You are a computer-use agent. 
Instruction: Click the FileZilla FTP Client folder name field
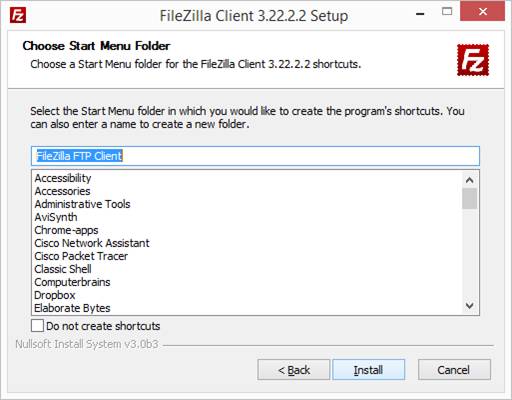pos(255,156)
